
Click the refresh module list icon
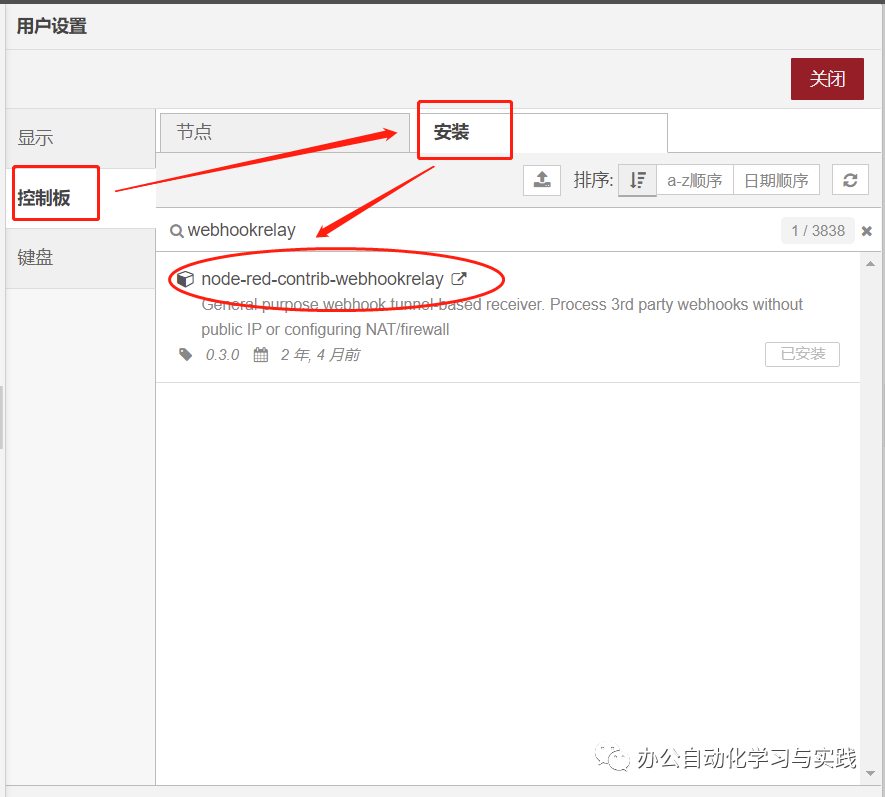click(x=851, y=180)
